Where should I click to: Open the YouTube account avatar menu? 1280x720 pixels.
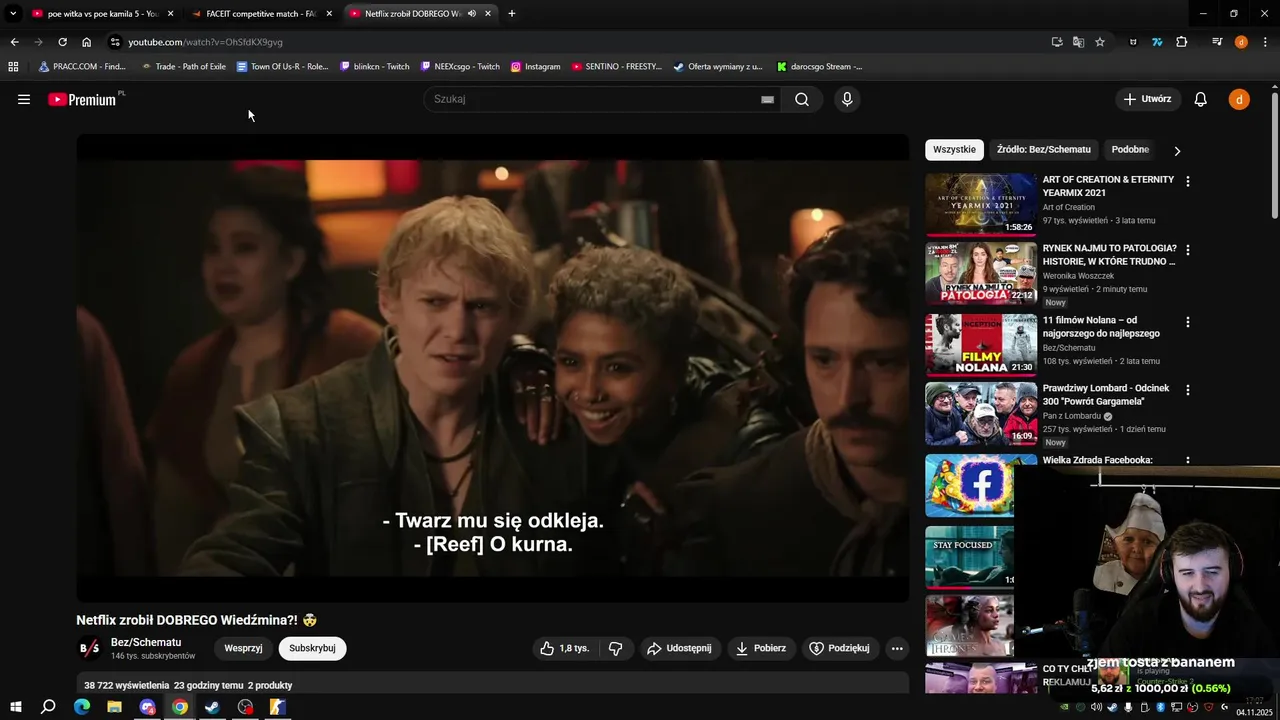coord(1239,99)
